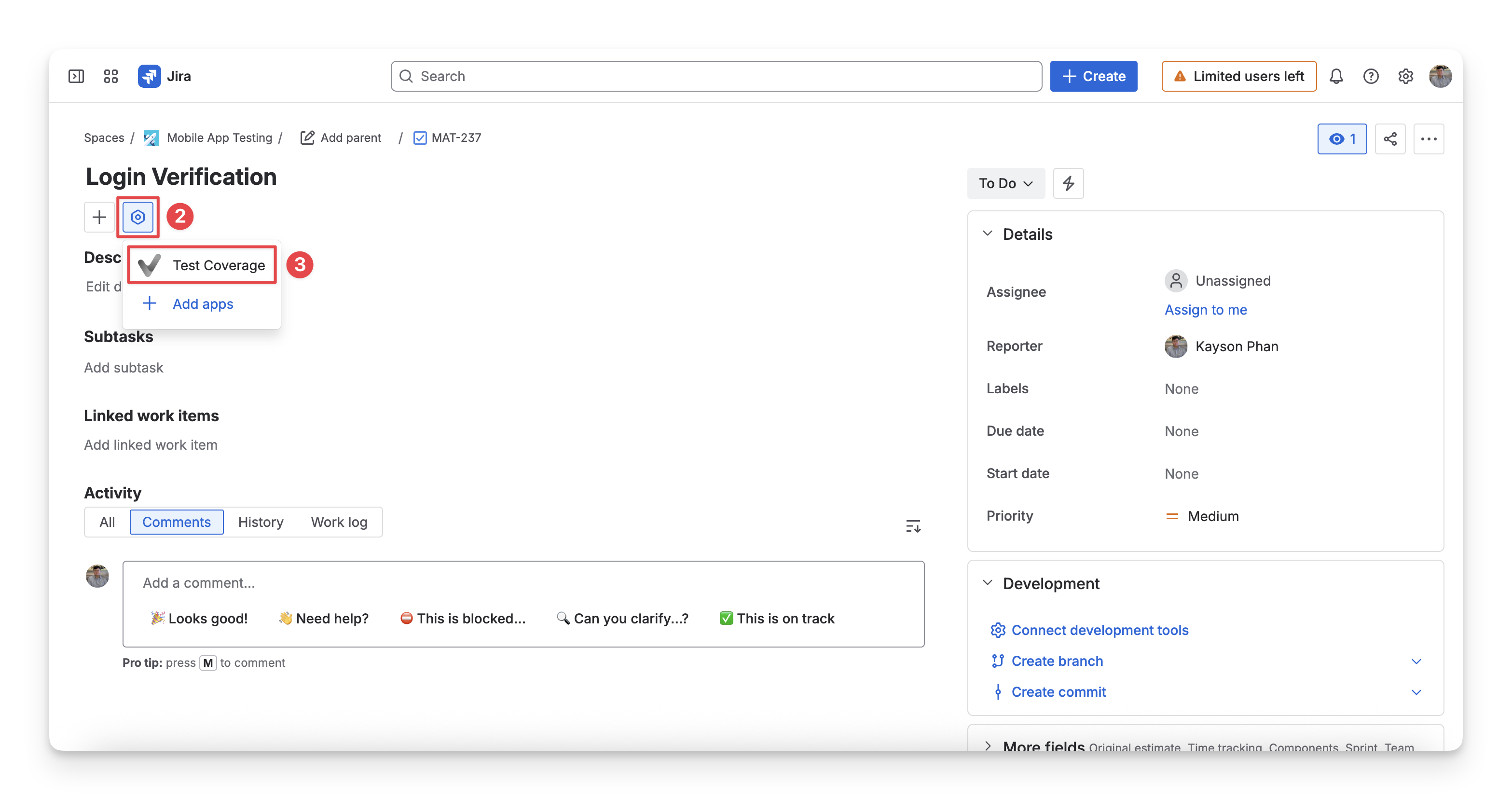1512x800 pixels.
Task: Open the help question mark icon
Action: click(x=1371, y=76)
